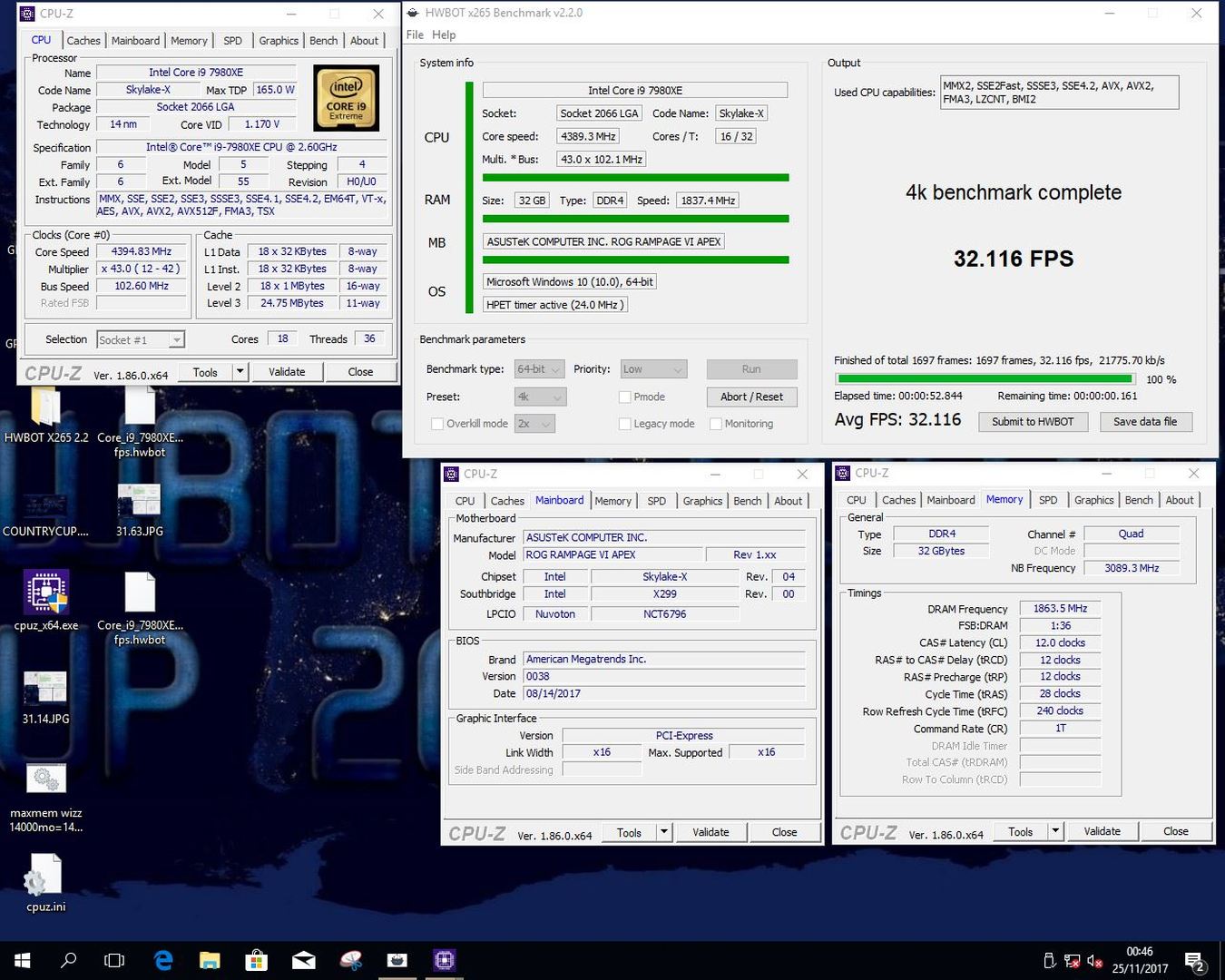The image size is (1225, 980).
Task: Open taskbar search
Action: [68, 960]
